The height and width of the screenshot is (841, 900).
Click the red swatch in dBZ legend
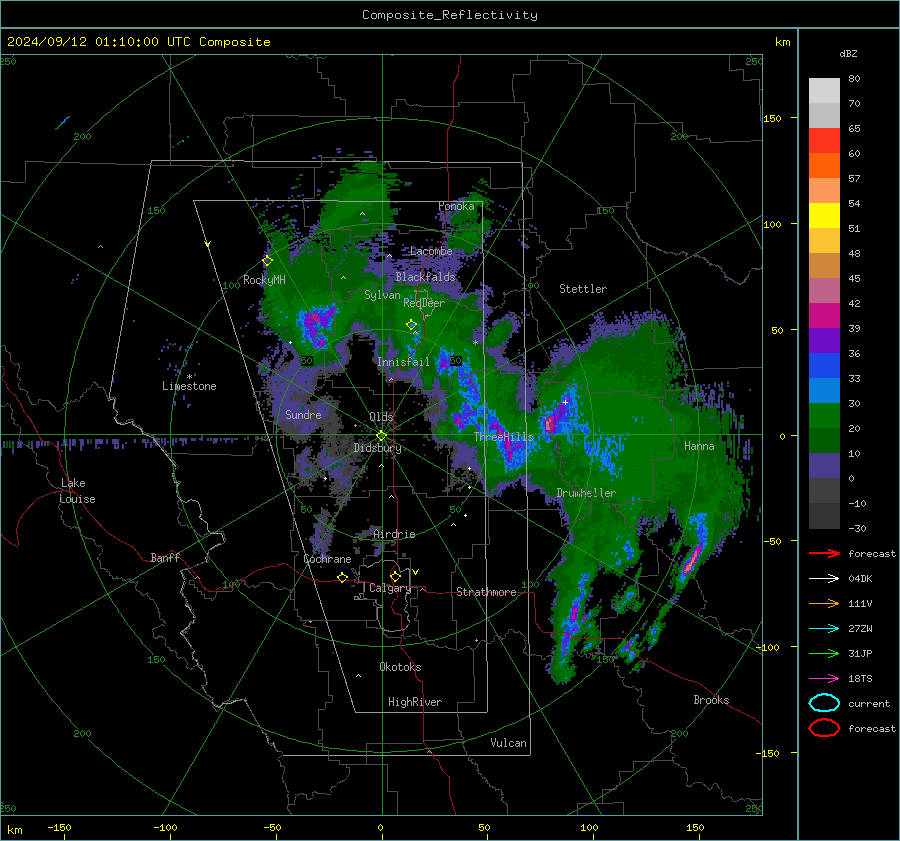(824, 140)
